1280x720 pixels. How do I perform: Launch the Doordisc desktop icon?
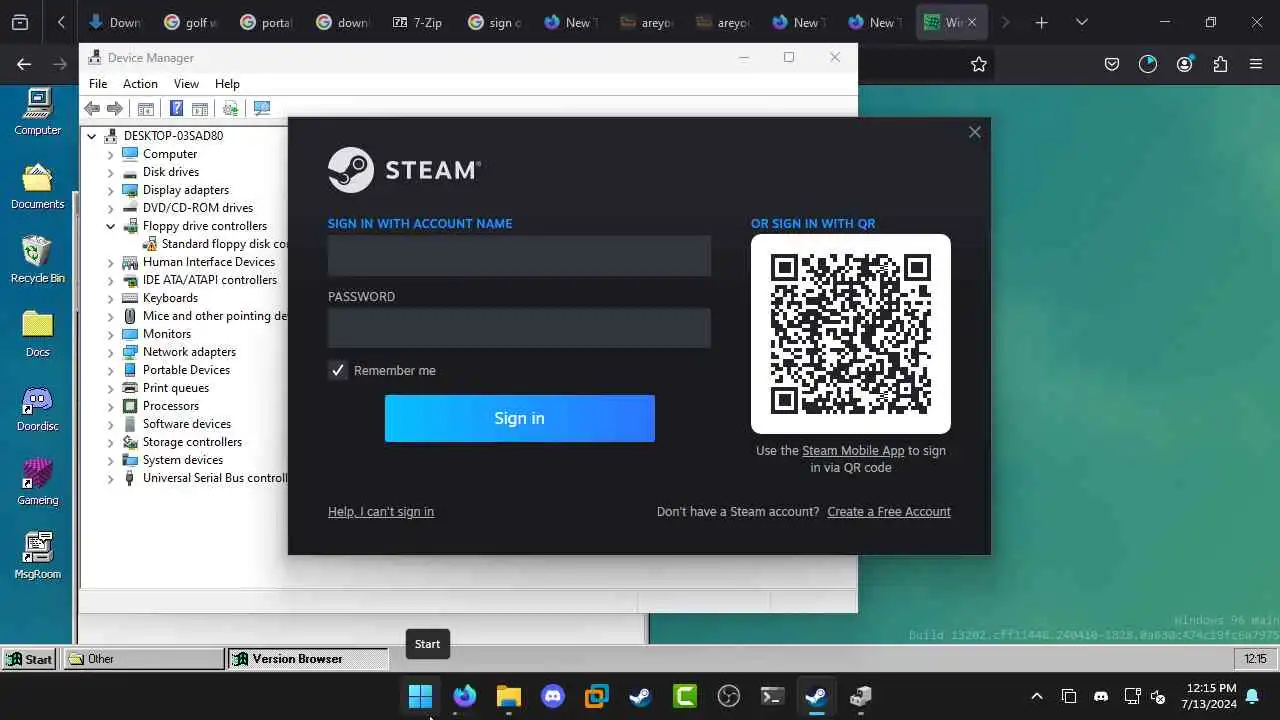38,408
